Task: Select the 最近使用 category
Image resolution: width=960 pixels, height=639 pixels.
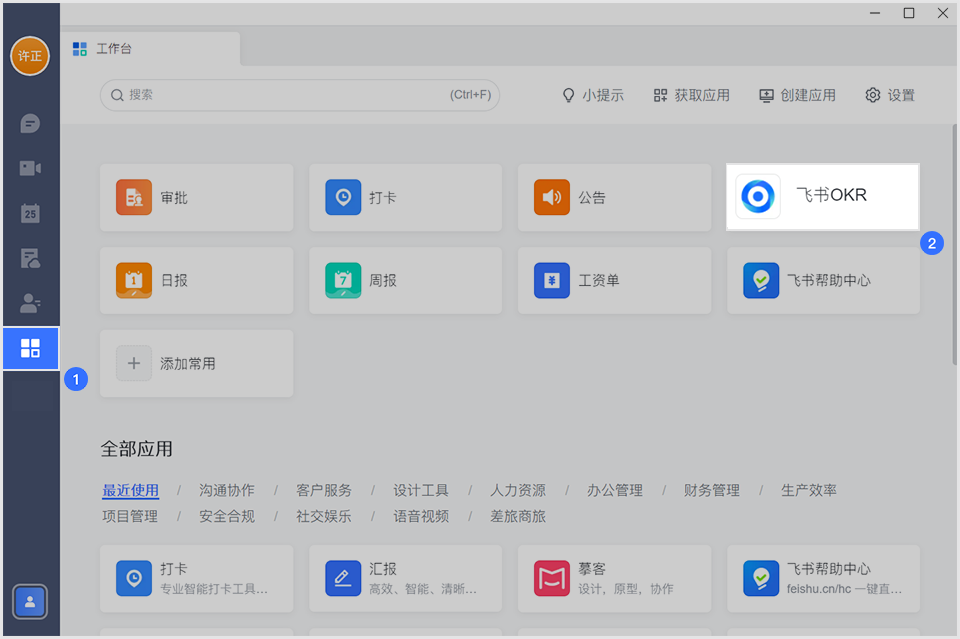Action: coord(130,490)
